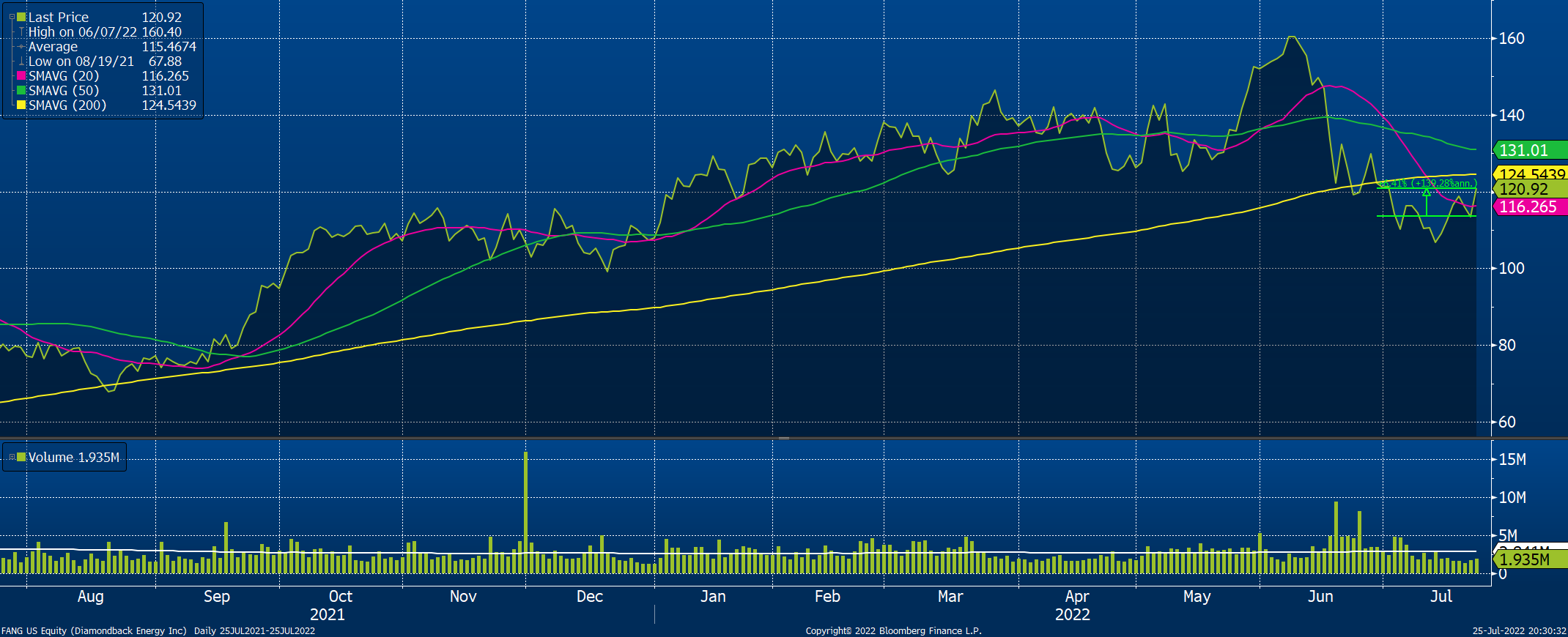Screen dimensions: 1568x637
Task: Click the 160 price axis label
Action: 1512,39
